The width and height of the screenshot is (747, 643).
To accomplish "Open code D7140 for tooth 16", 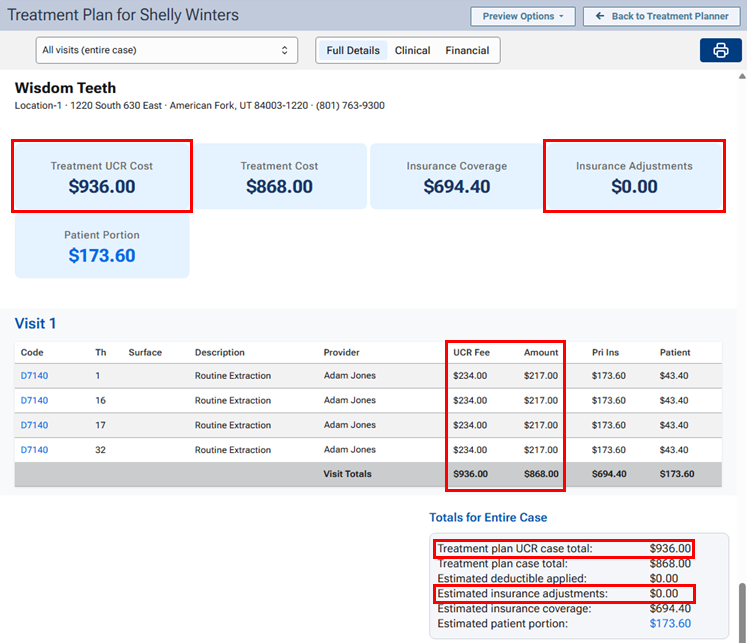I will coord(34,400).
